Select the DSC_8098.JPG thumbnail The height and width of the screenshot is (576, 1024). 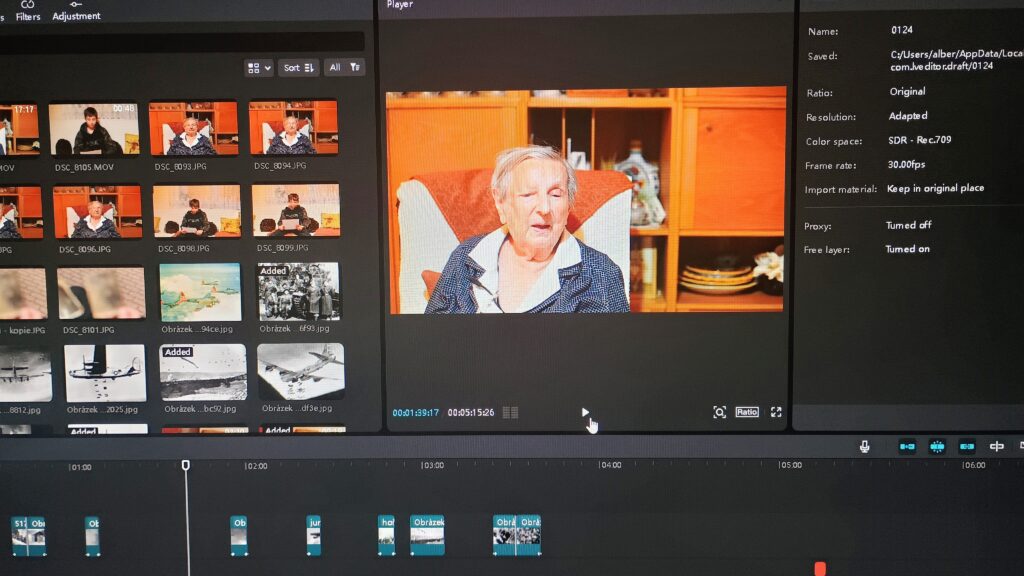[x=196, y=211]
